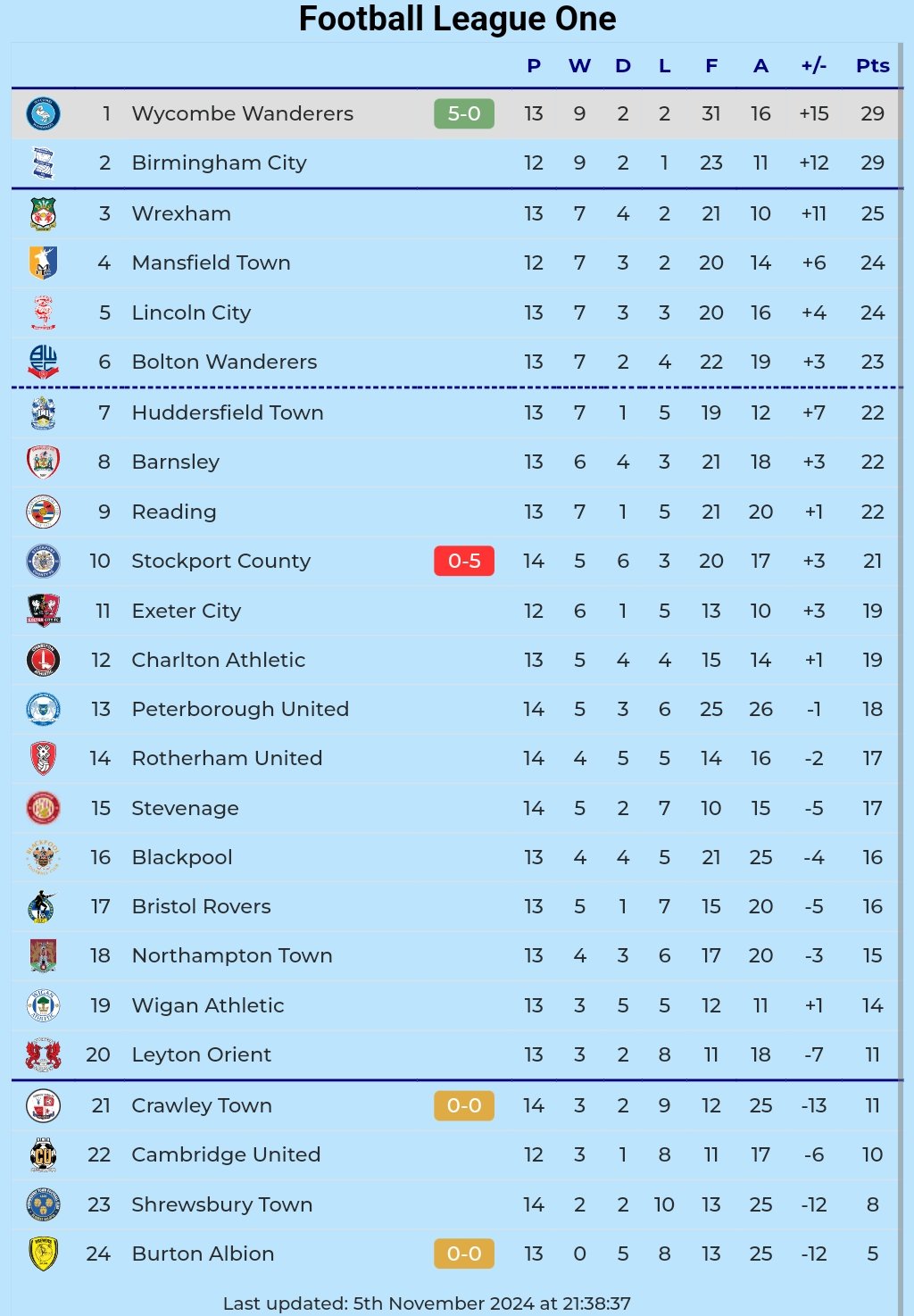Click the Bolton Wanderers club logo
Screen dimensions: 914x1316
[43, 362]
